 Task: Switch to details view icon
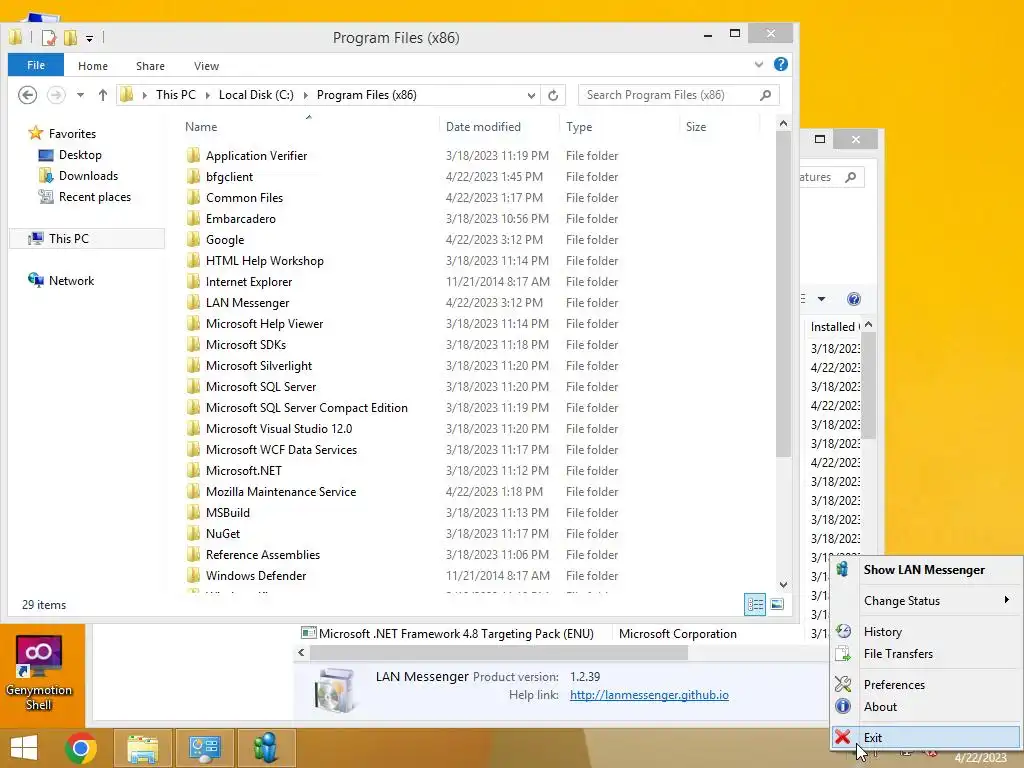(755, 605)
